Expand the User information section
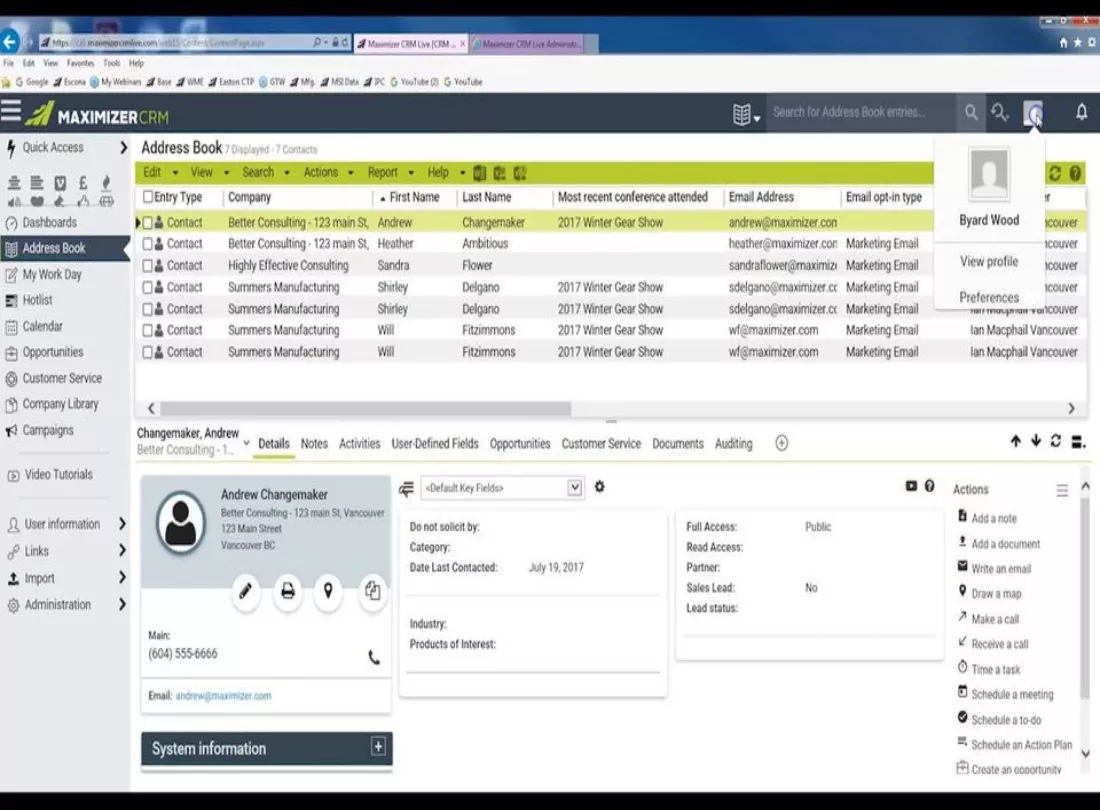Screen dimensions: 1100x810 [x=122, y=524]
